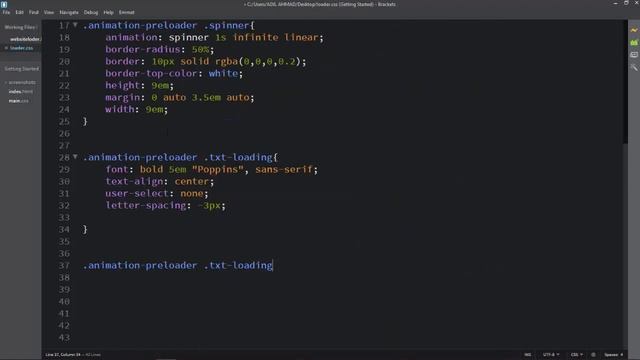Click the 'text-align' property on line 30
The image size is (640, 360).
pyautogui.click(x=134, y=181)
